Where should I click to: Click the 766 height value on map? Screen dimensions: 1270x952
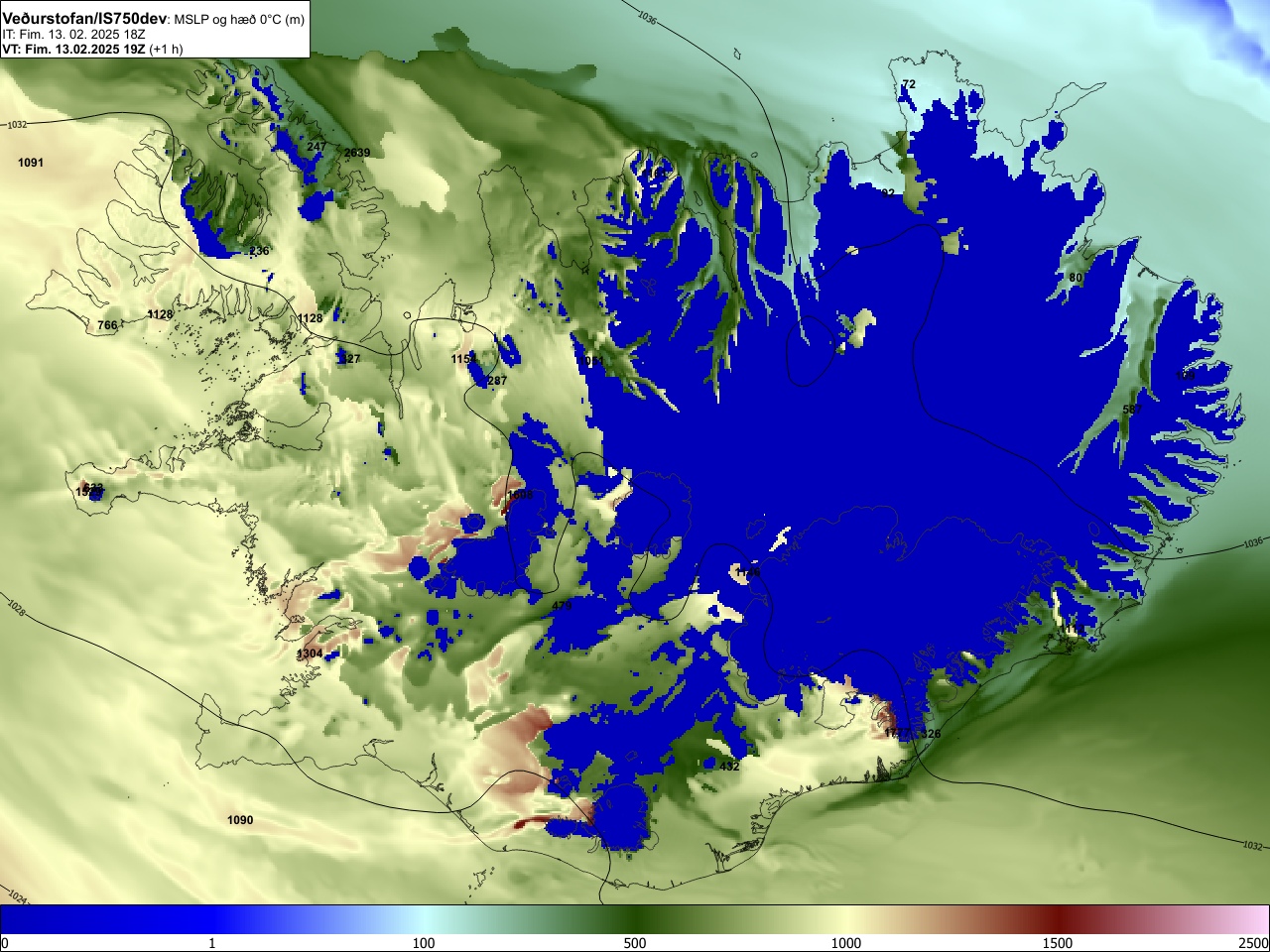point(107,325)
